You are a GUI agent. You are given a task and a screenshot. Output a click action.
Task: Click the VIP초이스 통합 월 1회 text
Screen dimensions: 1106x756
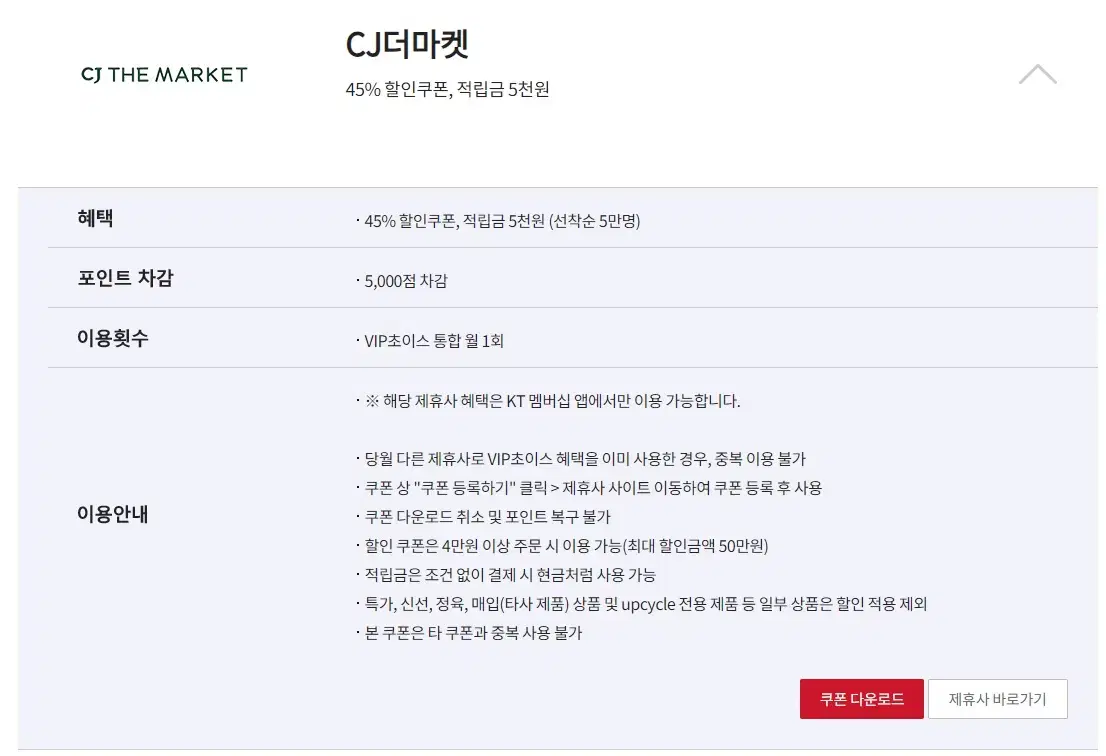click(x=434, y=341)
